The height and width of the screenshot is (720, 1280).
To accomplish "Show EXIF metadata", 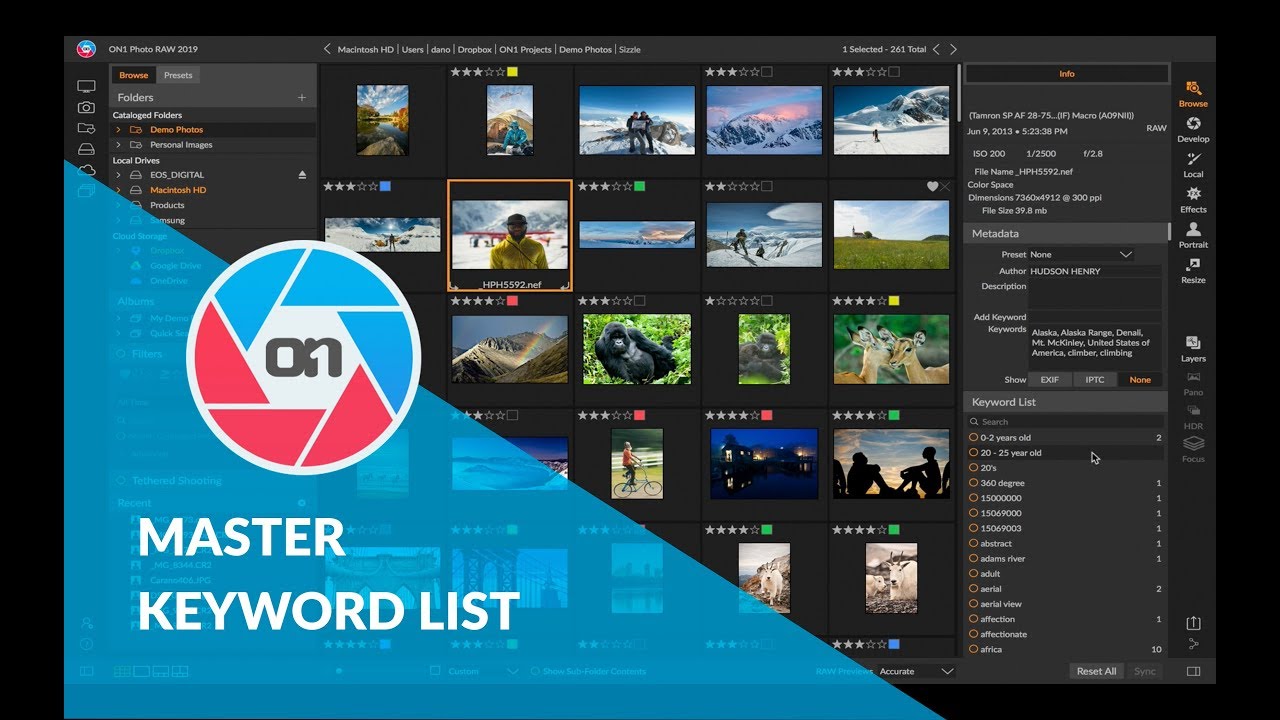I will pos(1049,380).
